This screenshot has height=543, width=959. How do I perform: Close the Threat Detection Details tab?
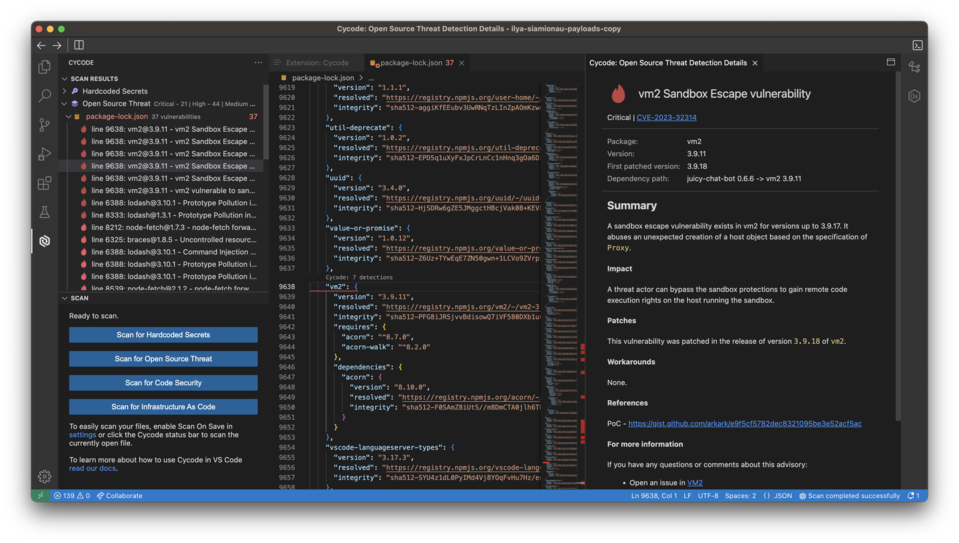point(755,63)
